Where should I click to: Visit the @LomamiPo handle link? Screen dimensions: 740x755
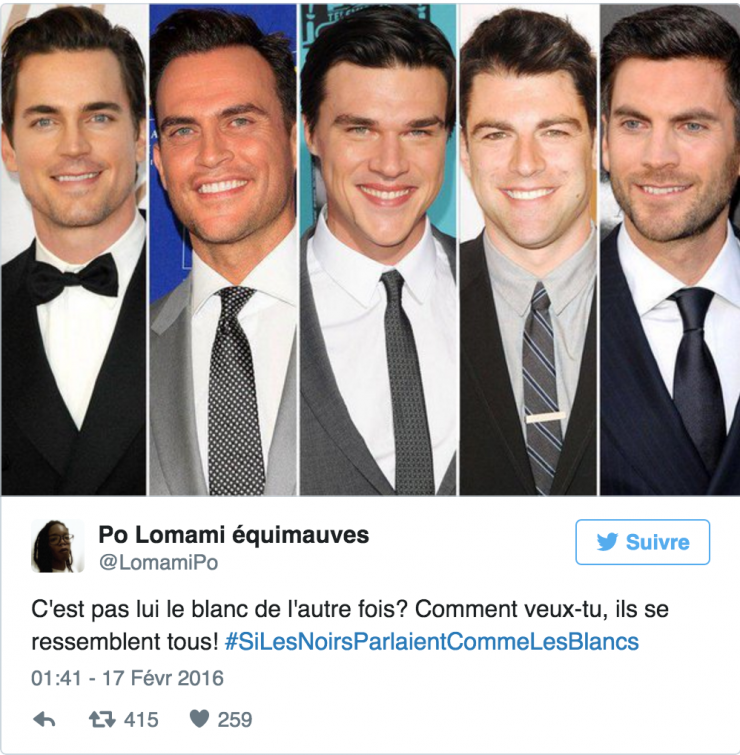pos(158,562)
